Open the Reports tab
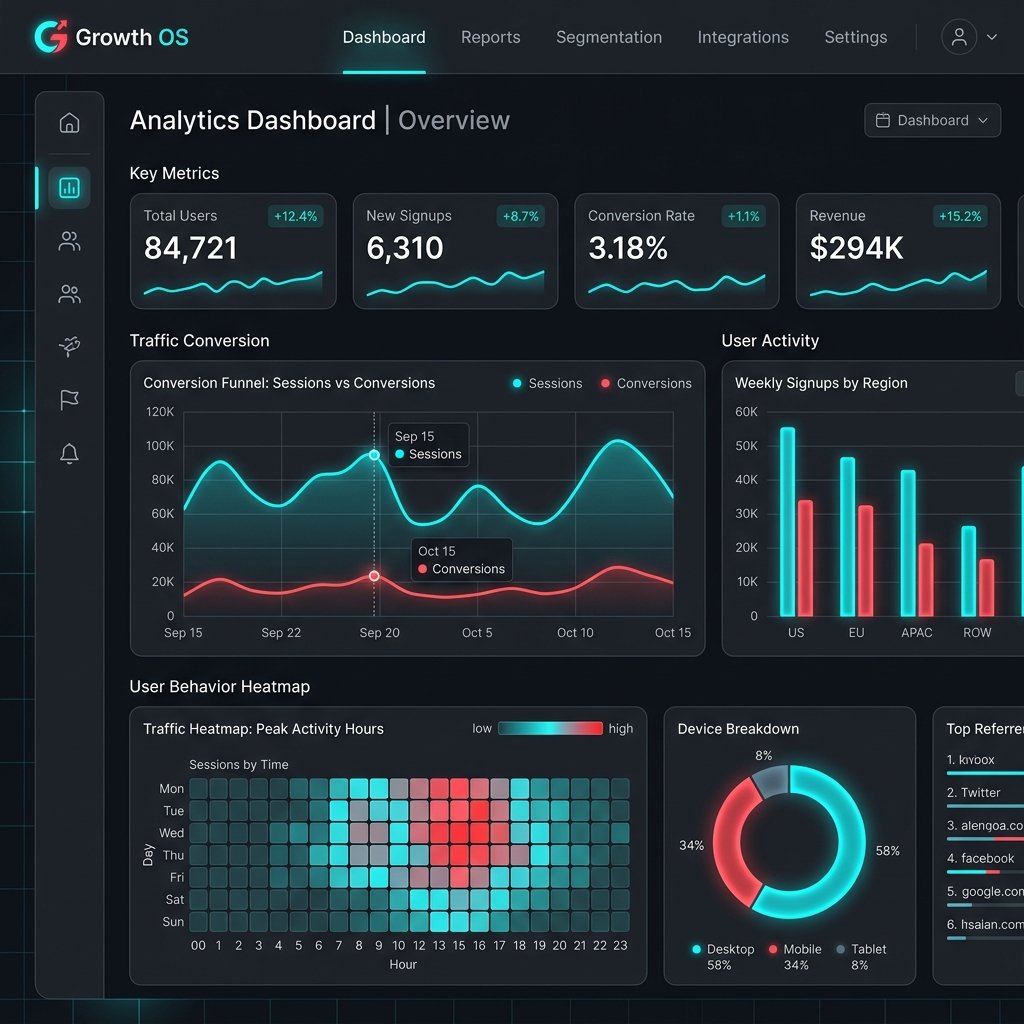Viewport: 1024px width, 1024px height. [490, 37]
